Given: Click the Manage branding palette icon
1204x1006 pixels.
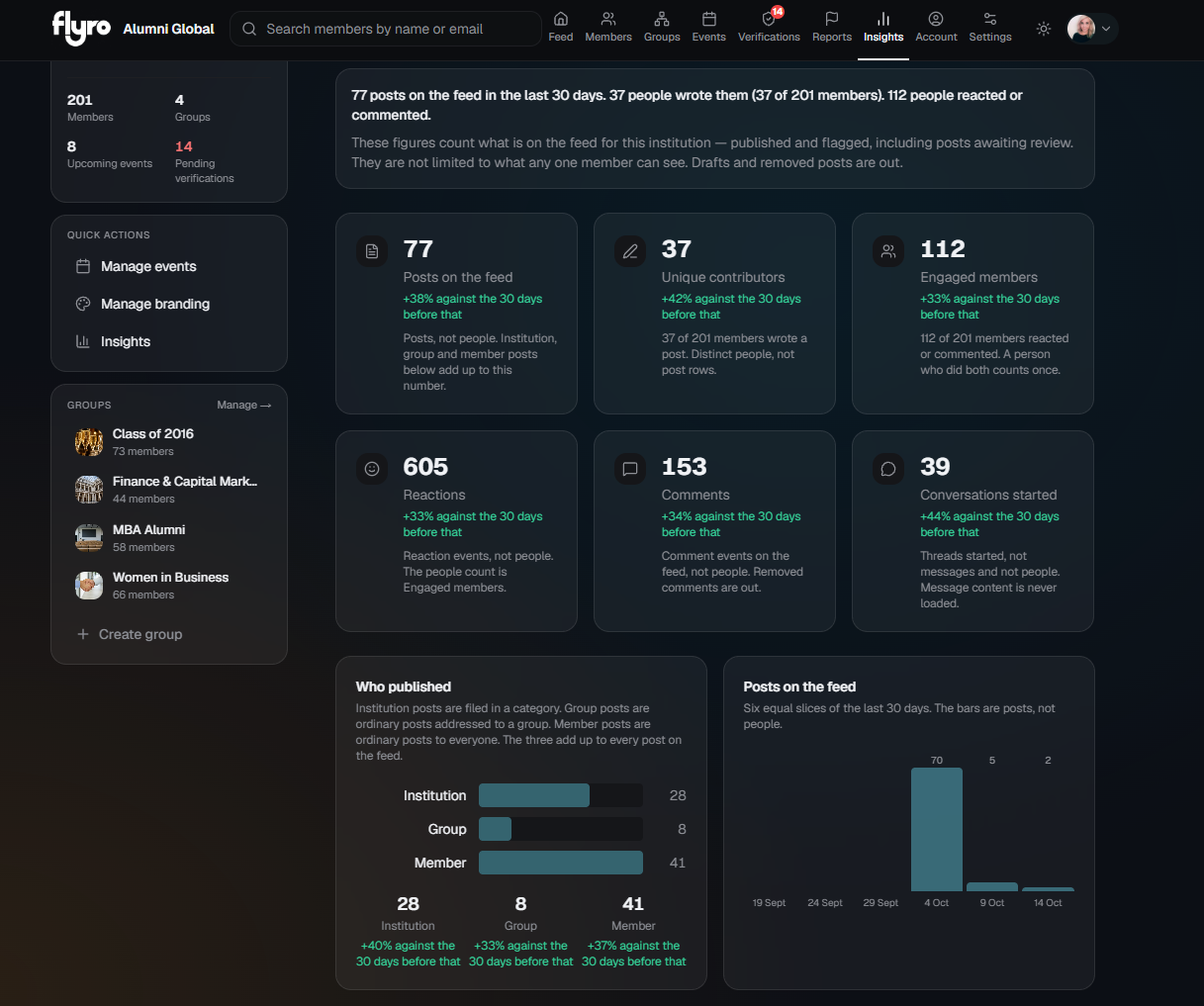Looking at the screenshot, I should tap(83, 304).
